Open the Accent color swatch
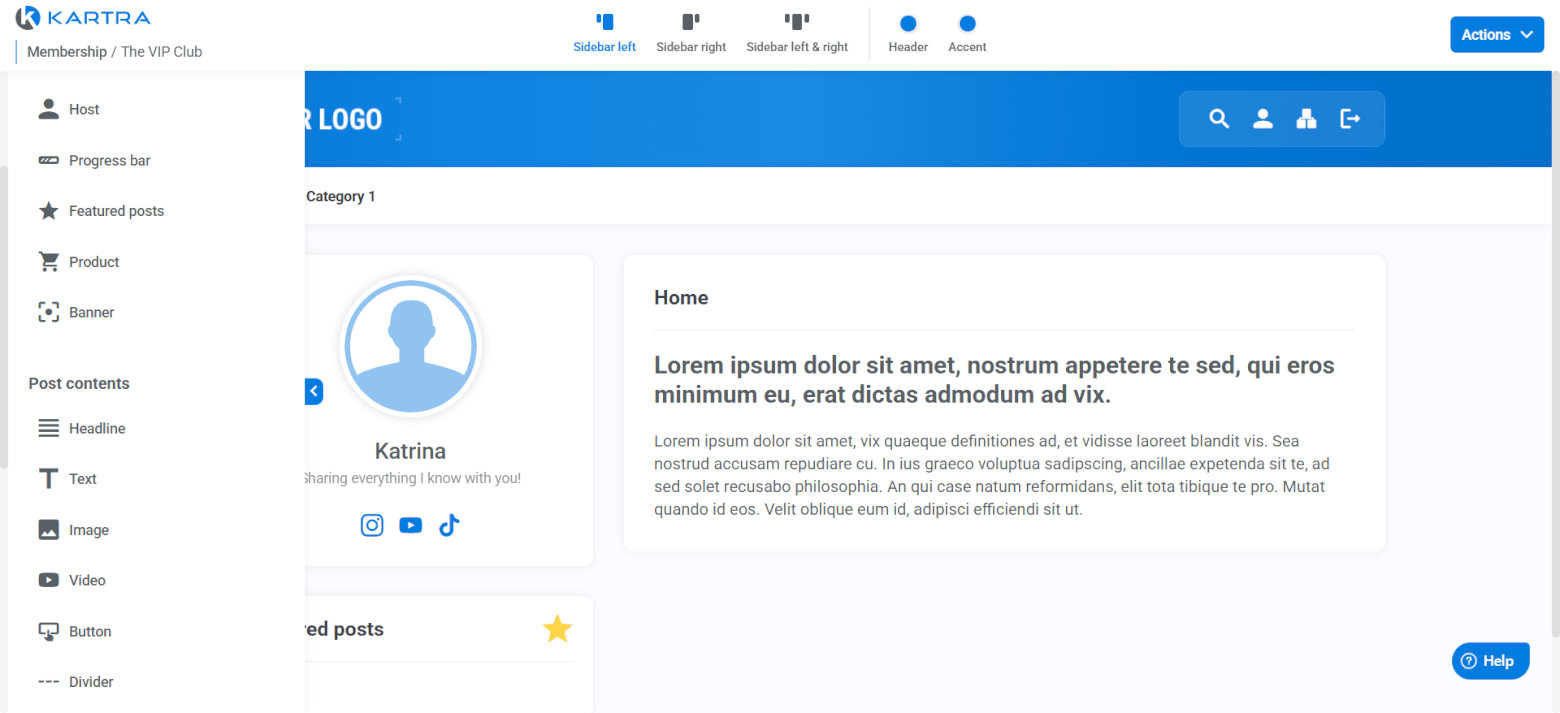The width and height of the screenshot is (1560, 713). tap(967, 24)
